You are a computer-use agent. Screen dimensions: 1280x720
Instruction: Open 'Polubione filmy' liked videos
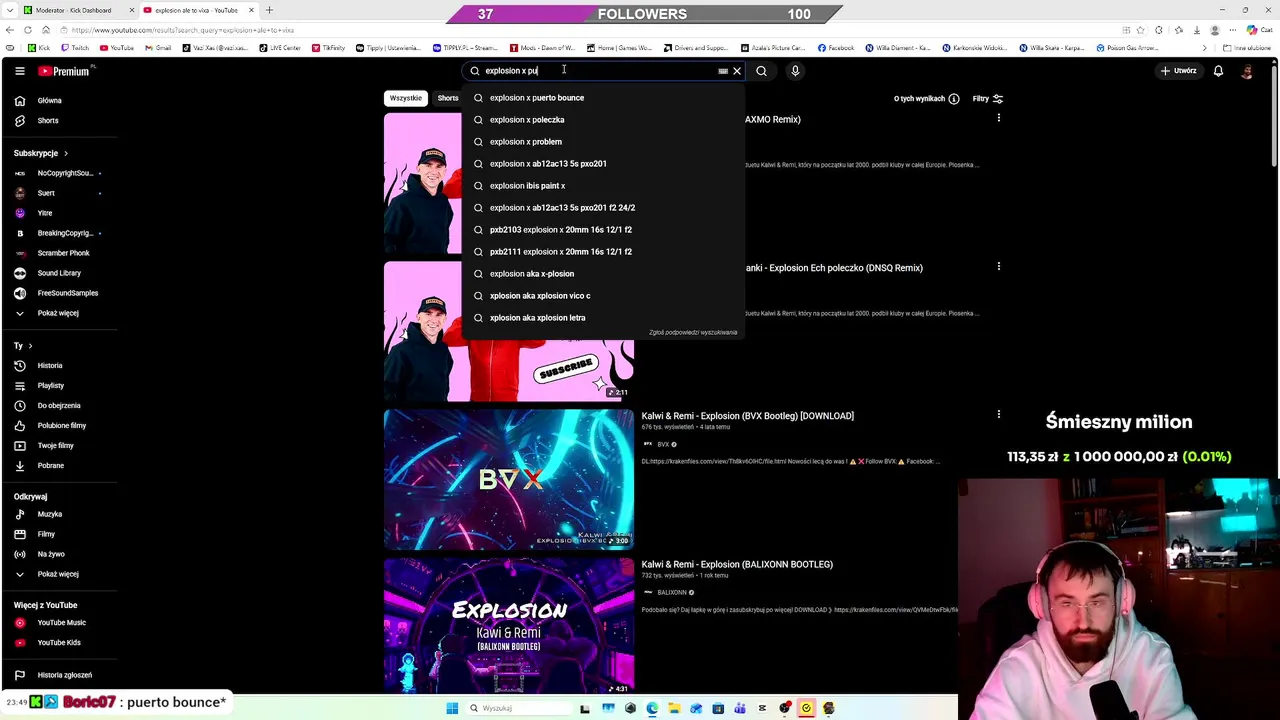(x=60, y=426)
